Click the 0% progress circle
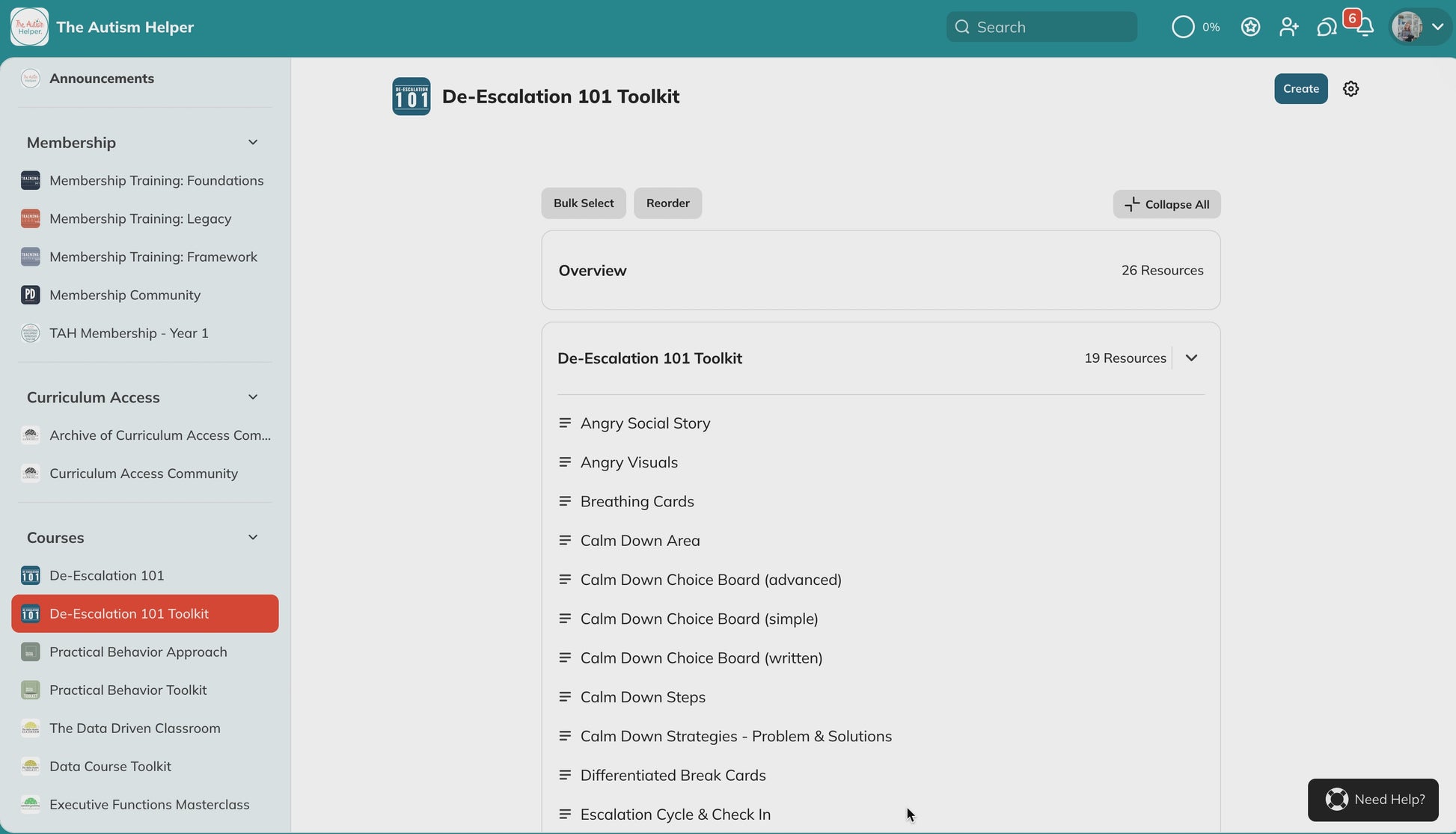 coord(1183,28)
